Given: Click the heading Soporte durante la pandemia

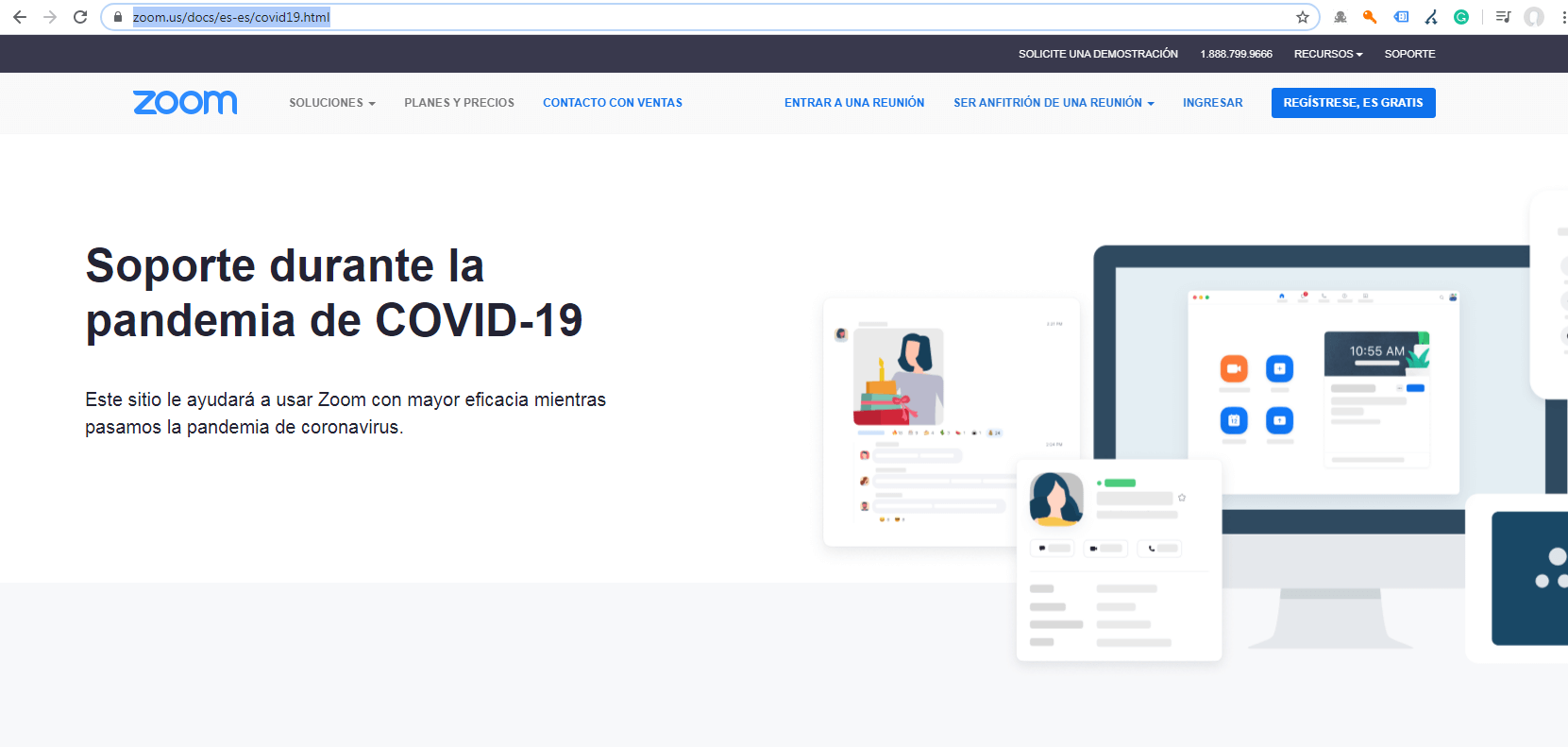Looking at the screenshot, I should tap(334, 293).
